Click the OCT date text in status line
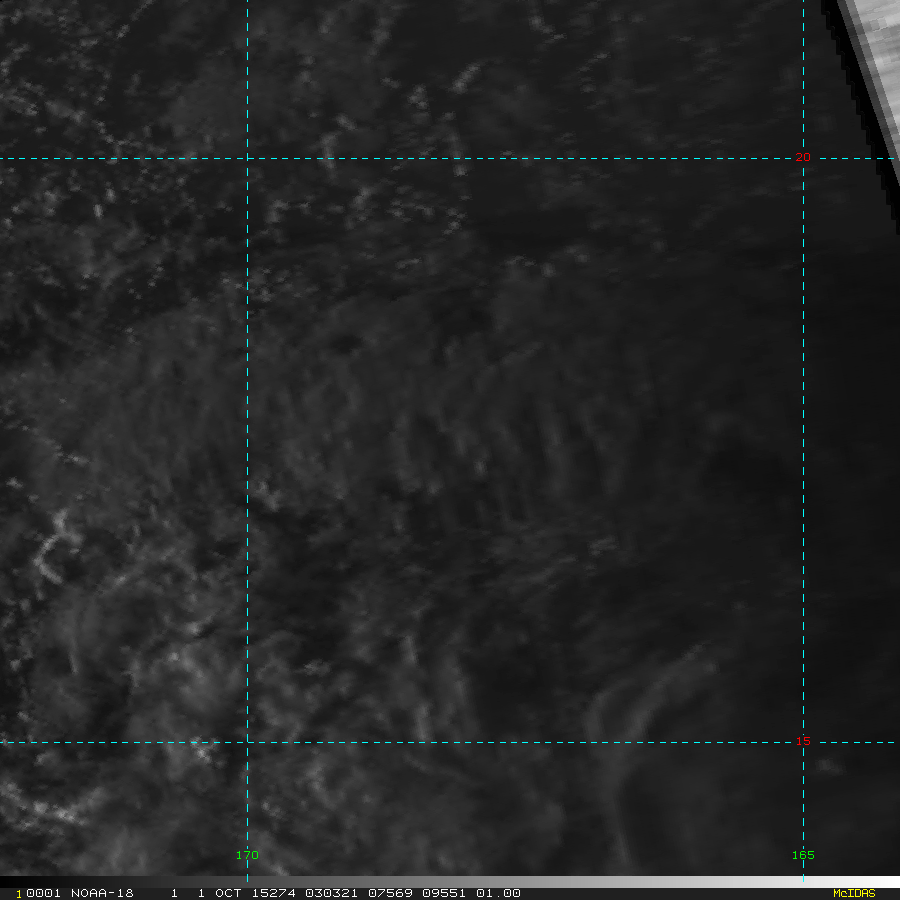Image resolution: width=900 pixels, height=900 pixels. tap(228, 893)
